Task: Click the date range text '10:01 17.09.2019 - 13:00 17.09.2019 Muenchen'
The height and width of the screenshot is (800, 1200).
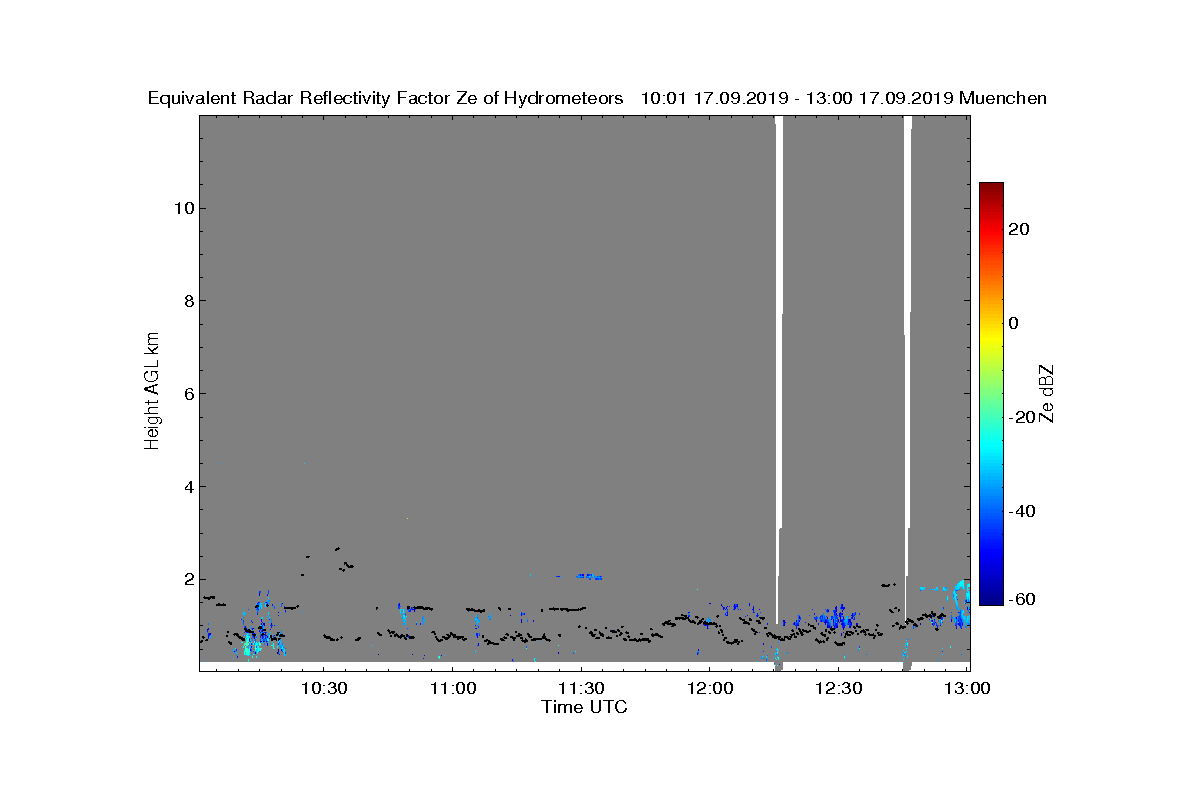Action: point(843,99)
